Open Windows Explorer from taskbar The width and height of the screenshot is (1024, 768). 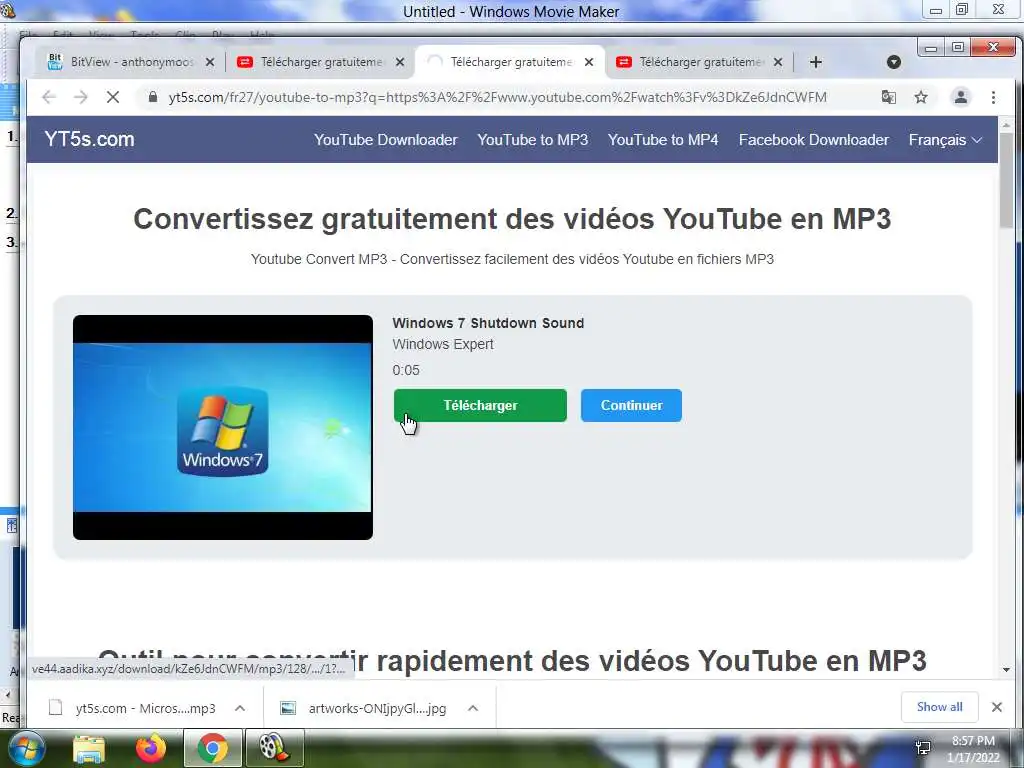coord(89,748)
